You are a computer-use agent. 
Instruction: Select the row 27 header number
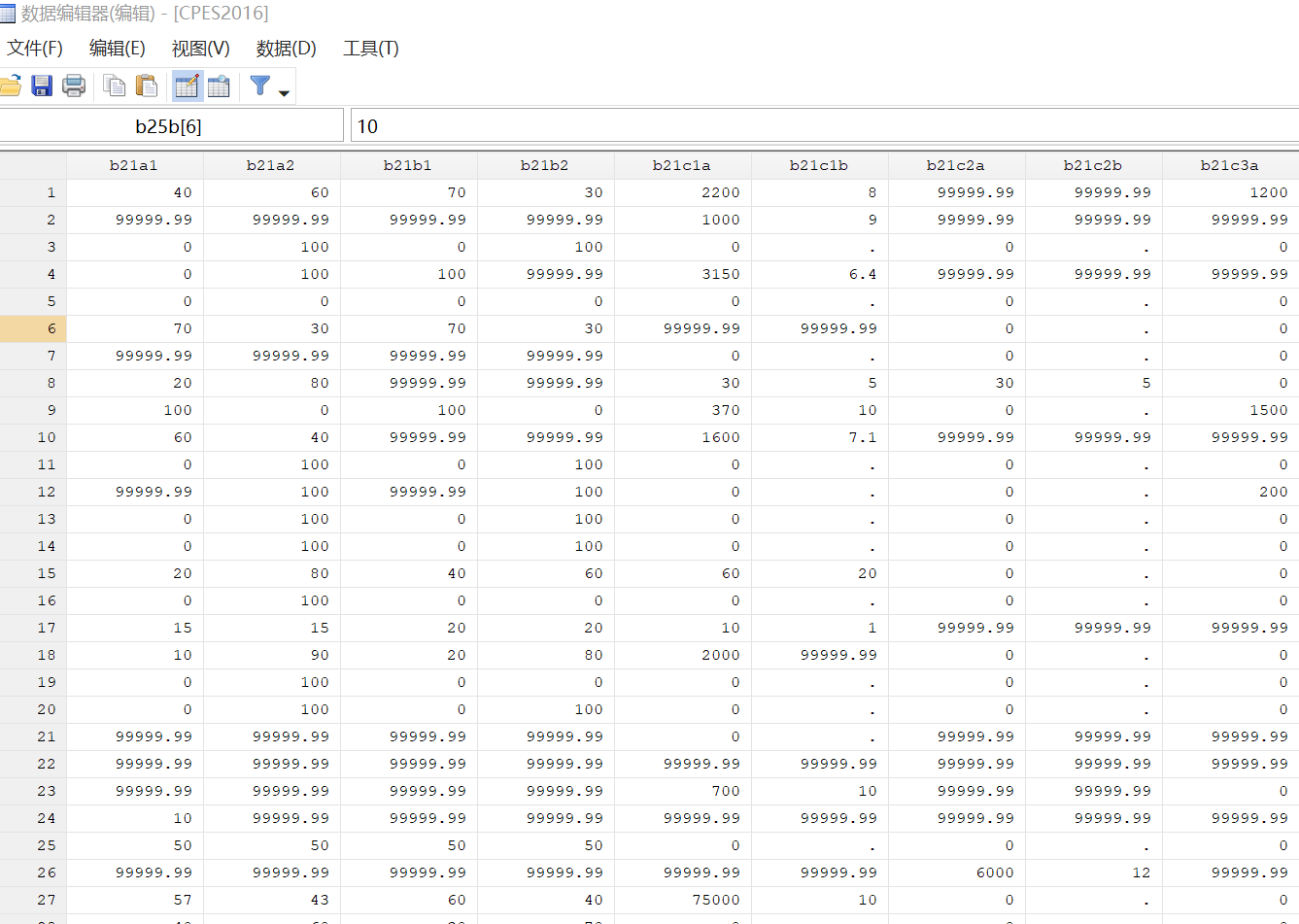(33, 900)
